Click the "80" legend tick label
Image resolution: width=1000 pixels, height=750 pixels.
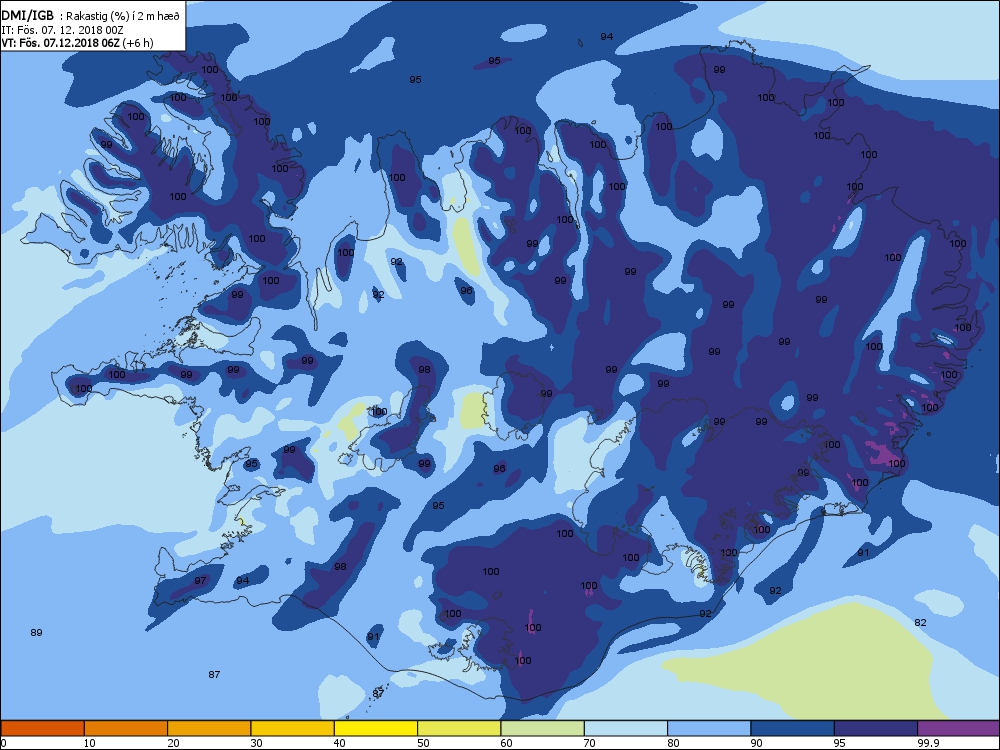[x=673, y=743]
